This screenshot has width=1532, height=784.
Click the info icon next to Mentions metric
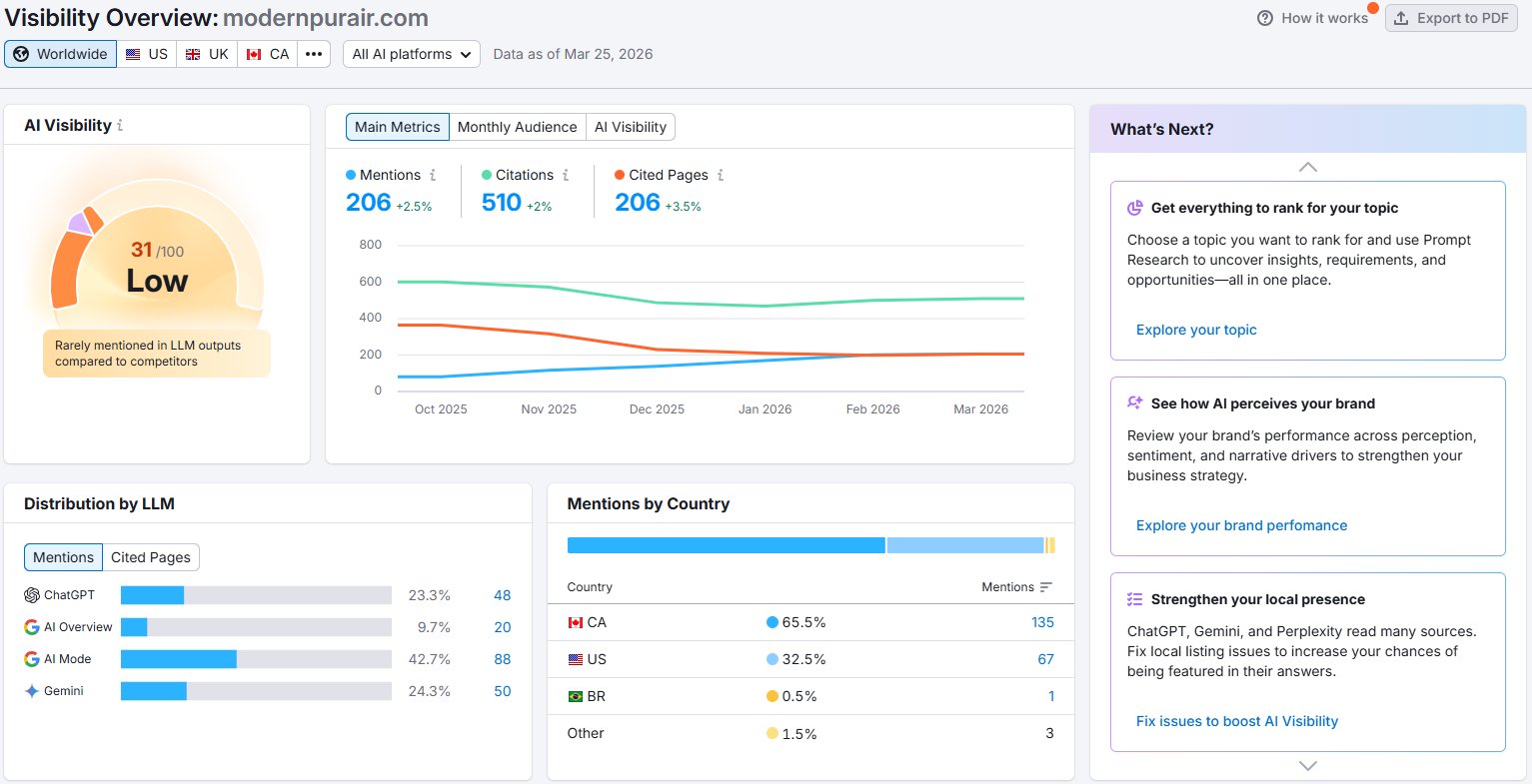(433, 175)
